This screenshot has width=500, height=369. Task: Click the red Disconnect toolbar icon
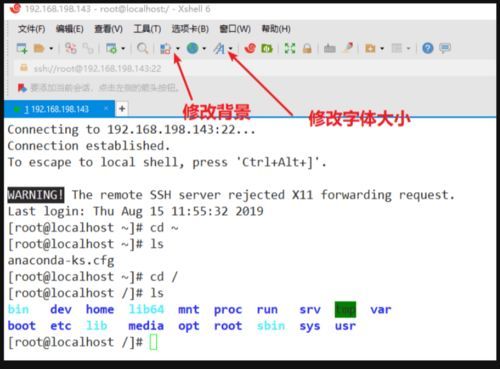coord(71,48)
